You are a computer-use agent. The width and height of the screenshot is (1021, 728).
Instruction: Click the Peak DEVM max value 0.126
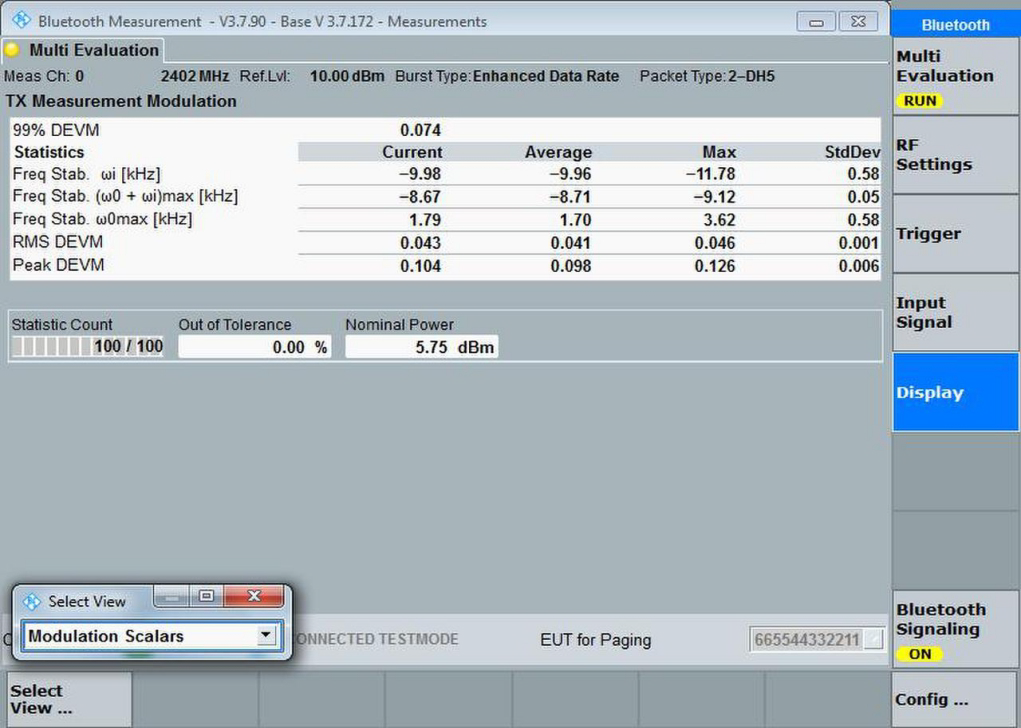[x=715, y=266]
